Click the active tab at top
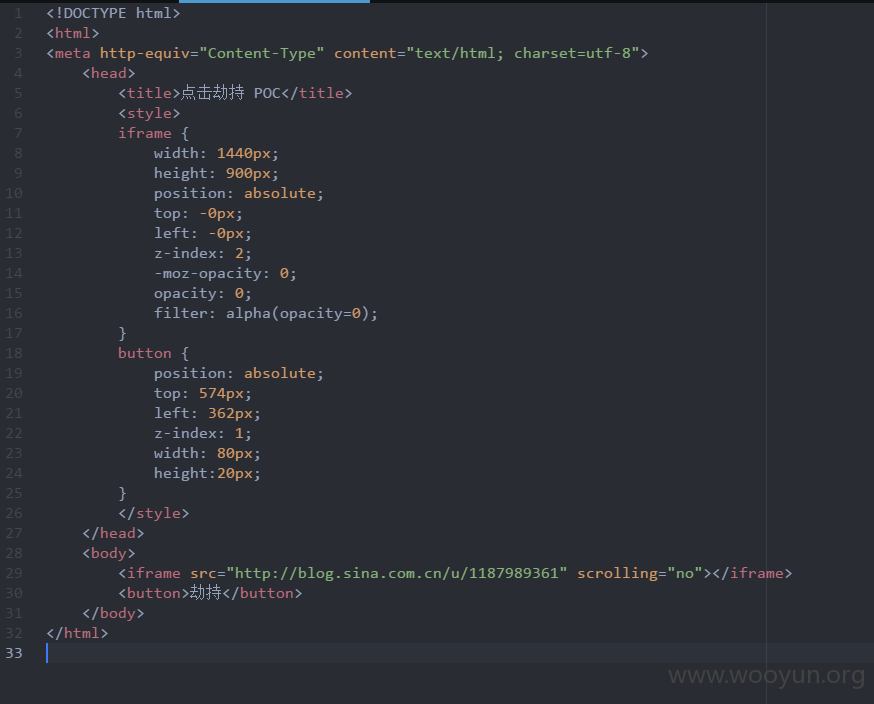The height and width of the screenshot is (704, 874). pos(274,2)
